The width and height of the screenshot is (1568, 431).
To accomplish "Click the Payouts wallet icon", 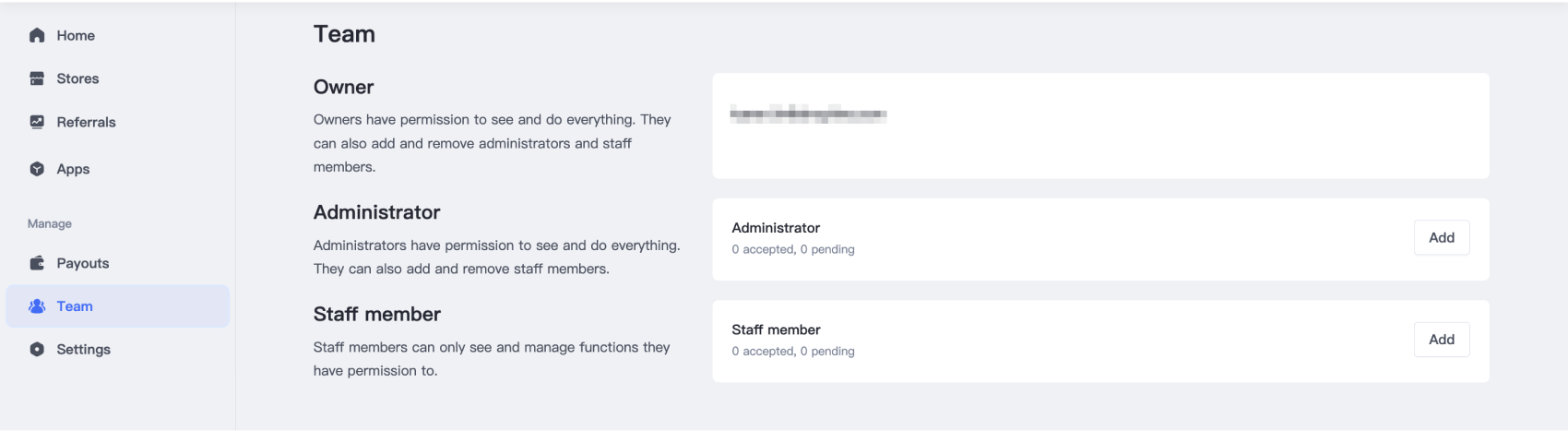I will 37,263.
